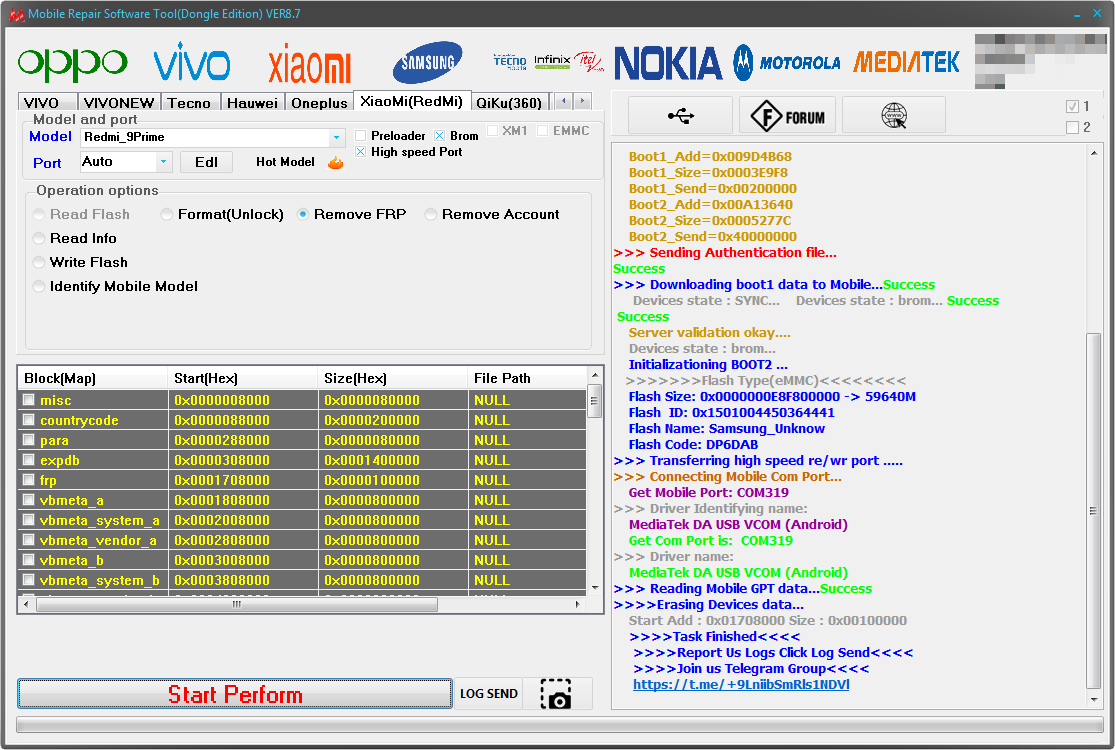Click the vivo brand logo
Screen dimensions: 1115x750
click(x=192, y=61)
